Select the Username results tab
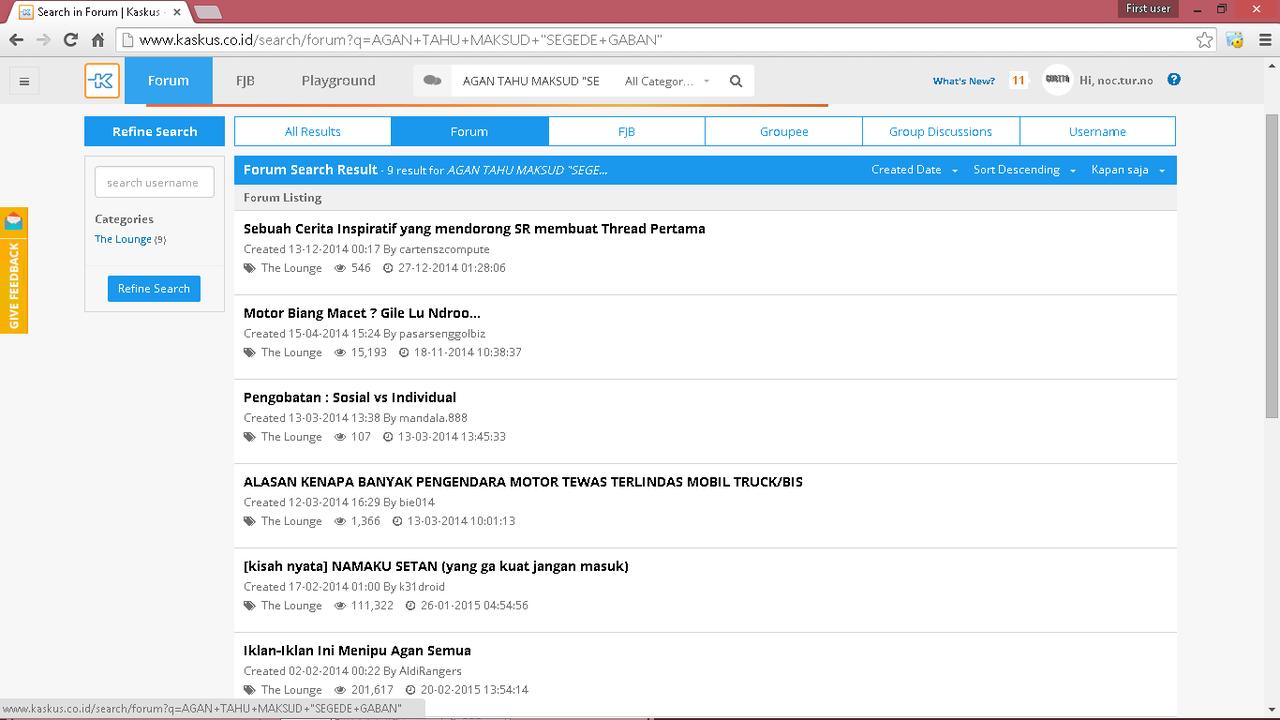Image resolution: width=1280 pixels, height=720 pixels. pyautogui.click(x=1097, y=131)
